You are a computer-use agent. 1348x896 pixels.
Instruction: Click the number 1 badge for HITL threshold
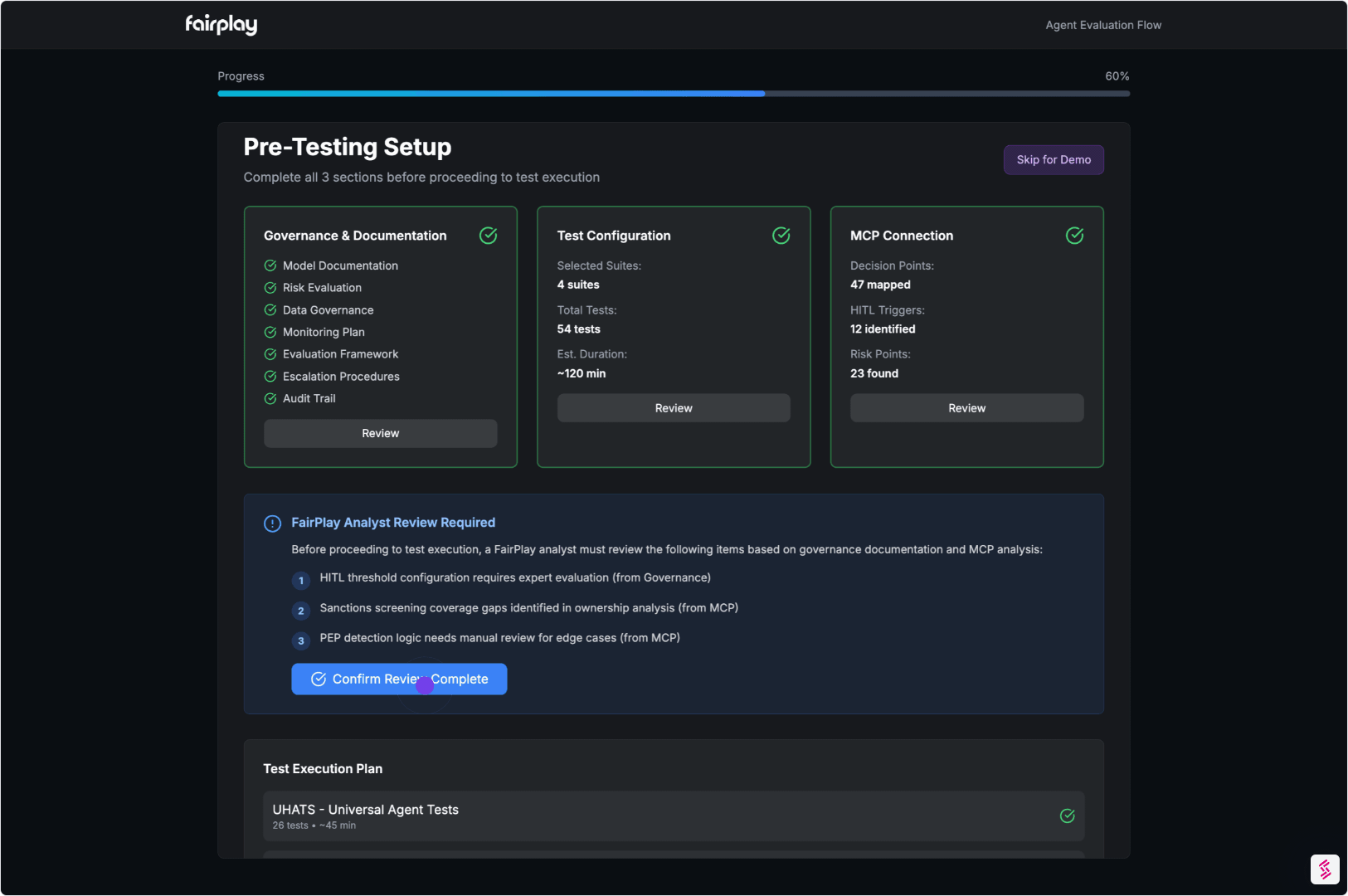click(301, 581)
